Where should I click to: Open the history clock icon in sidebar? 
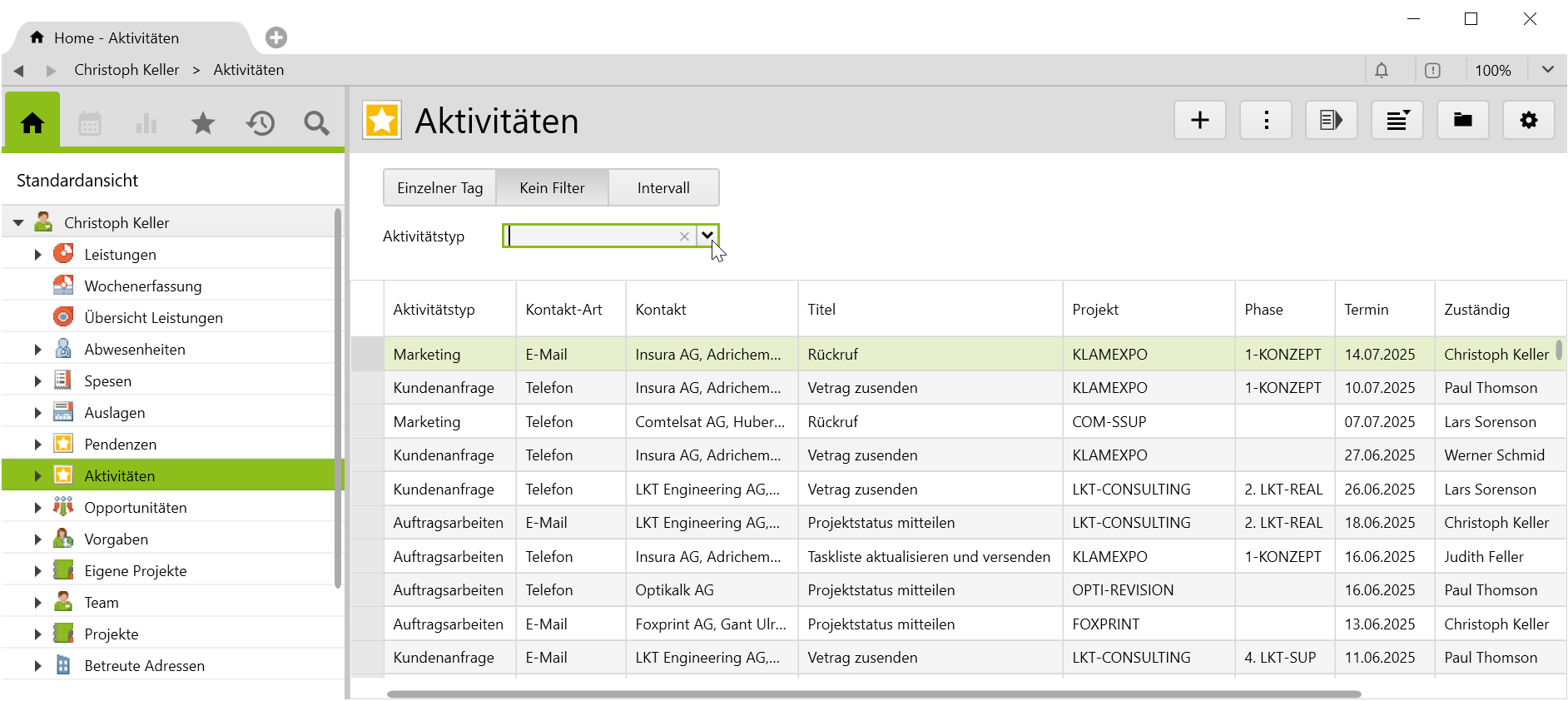coord(260,124)
